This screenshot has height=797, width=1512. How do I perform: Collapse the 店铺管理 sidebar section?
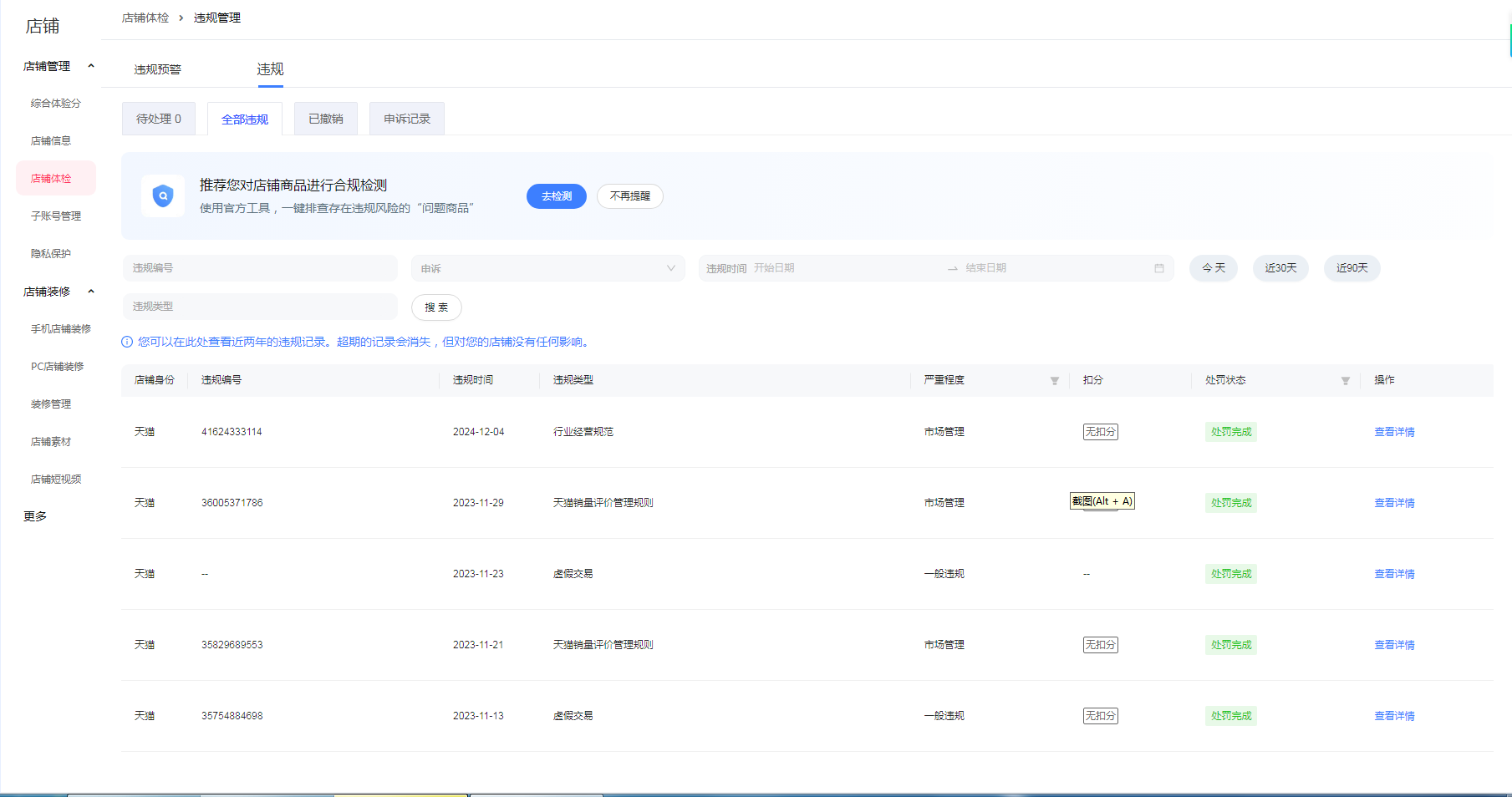pyautogui.click(x=91, y=66)
